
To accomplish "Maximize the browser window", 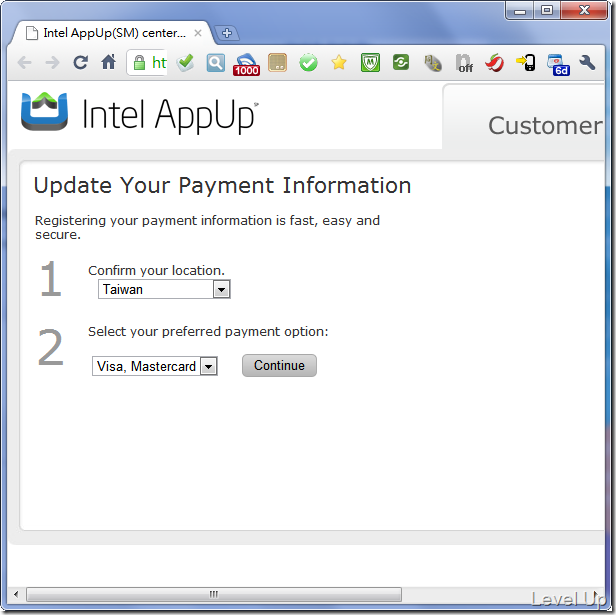I will pos(547,11).
